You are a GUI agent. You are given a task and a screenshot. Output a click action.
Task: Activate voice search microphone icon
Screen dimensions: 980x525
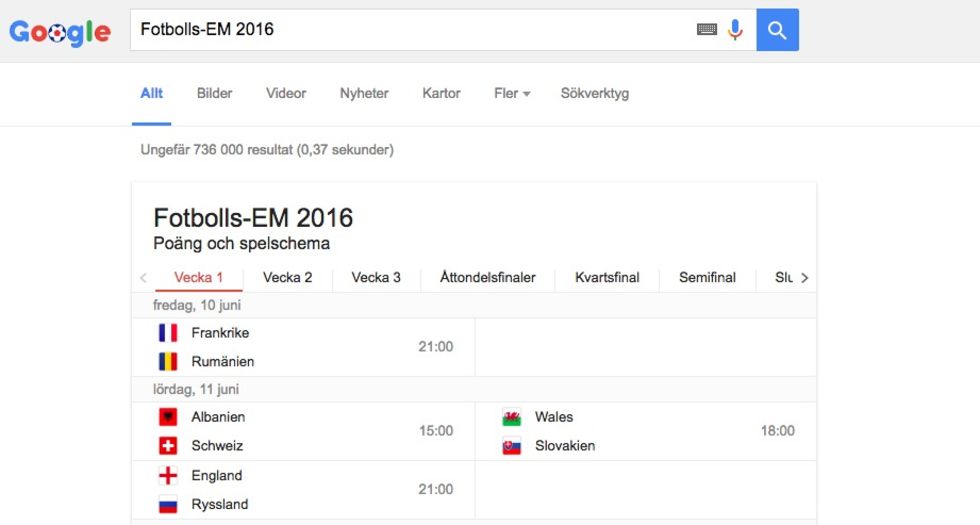[736, 29]
